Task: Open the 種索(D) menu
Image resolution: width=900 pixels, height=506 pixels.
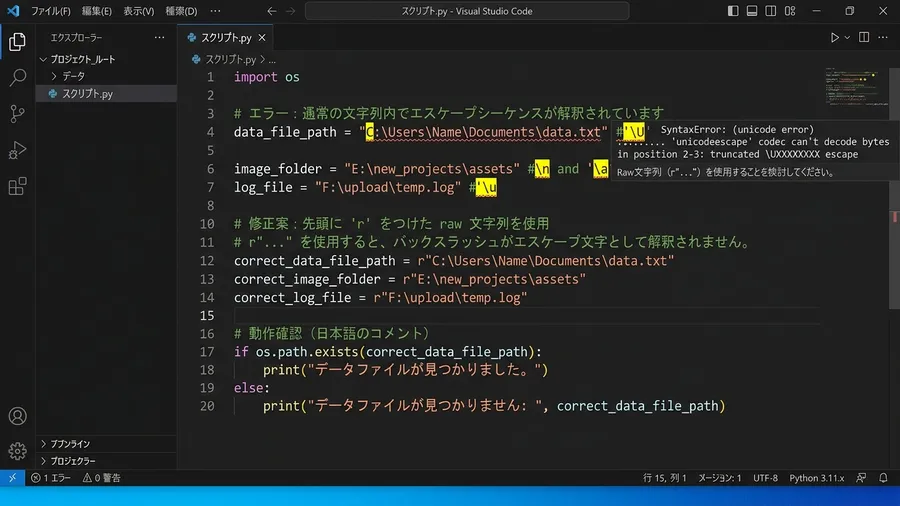Action: click(181, 11)
